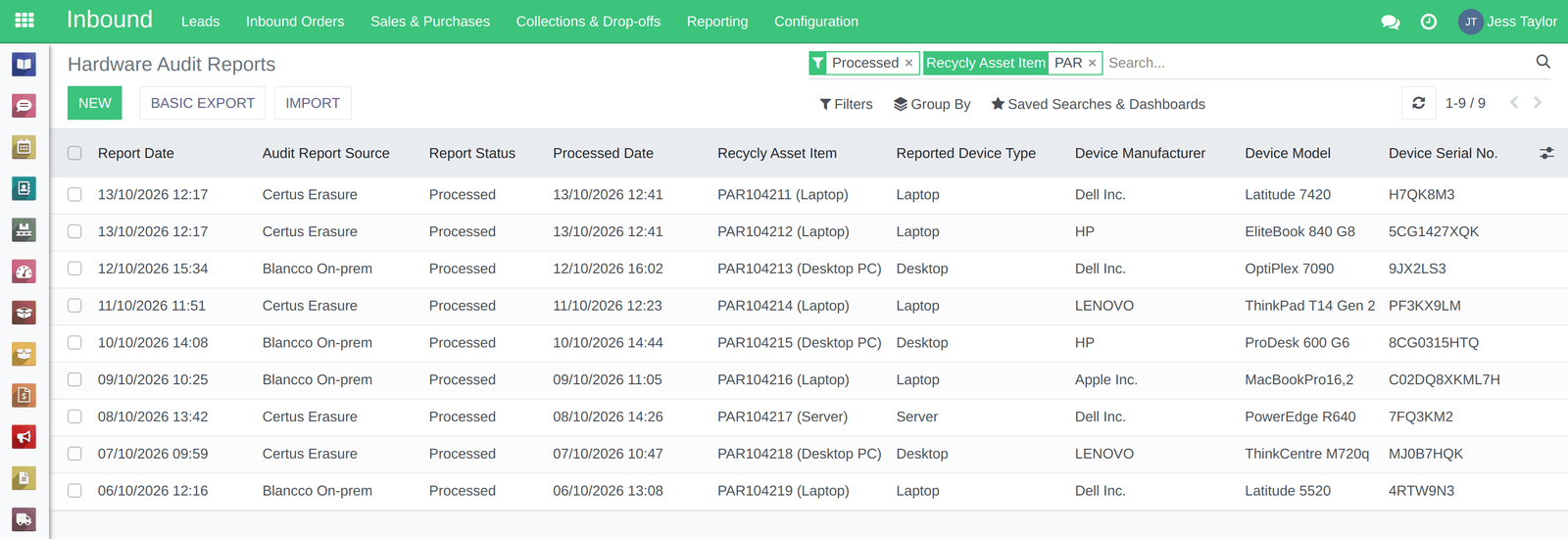The image size is (1568, 539).
Task: Open the column settings adjust icon
Action: click(1546, 153)
